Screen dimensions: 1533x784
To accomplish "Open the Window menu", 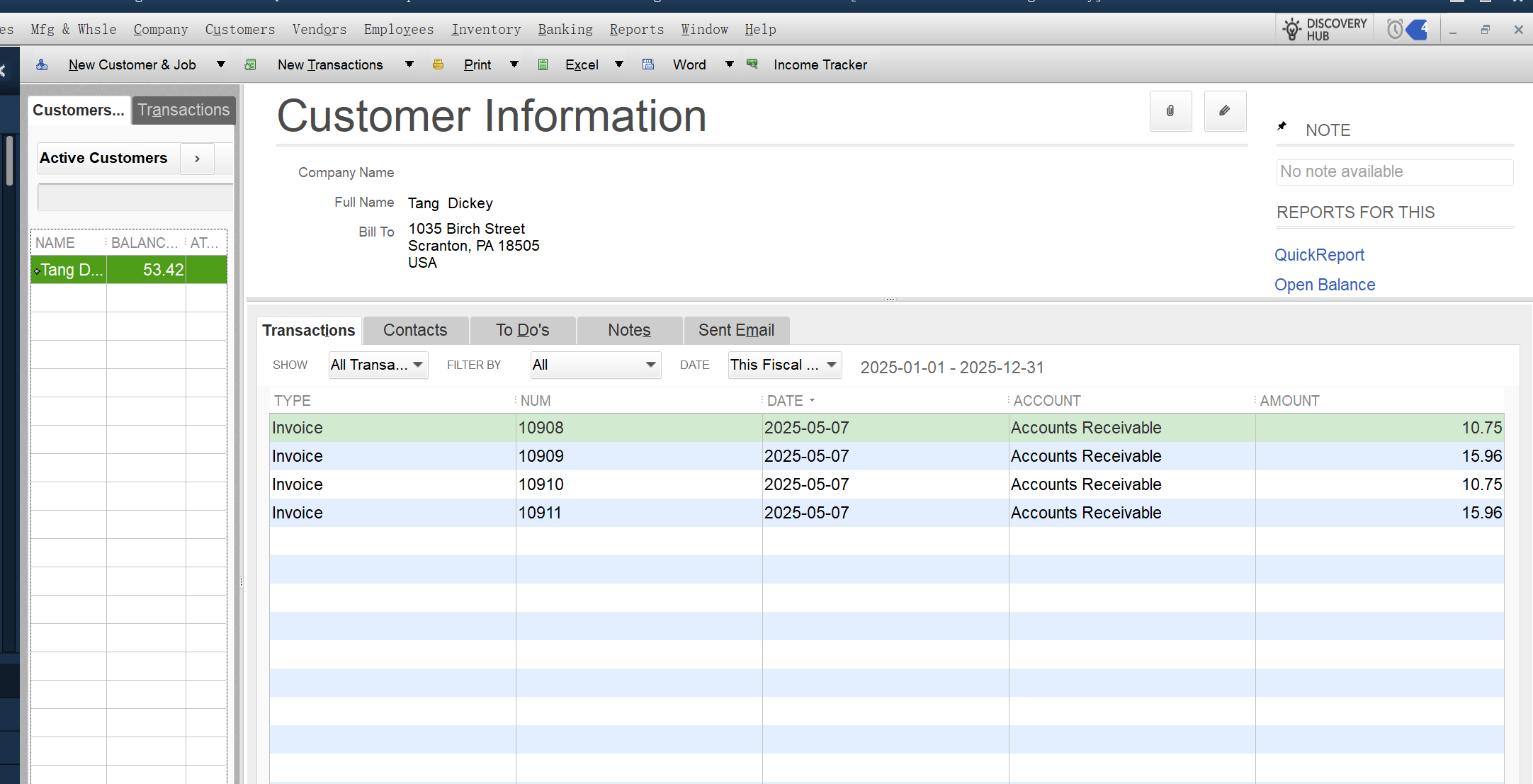I will [705, 29].
